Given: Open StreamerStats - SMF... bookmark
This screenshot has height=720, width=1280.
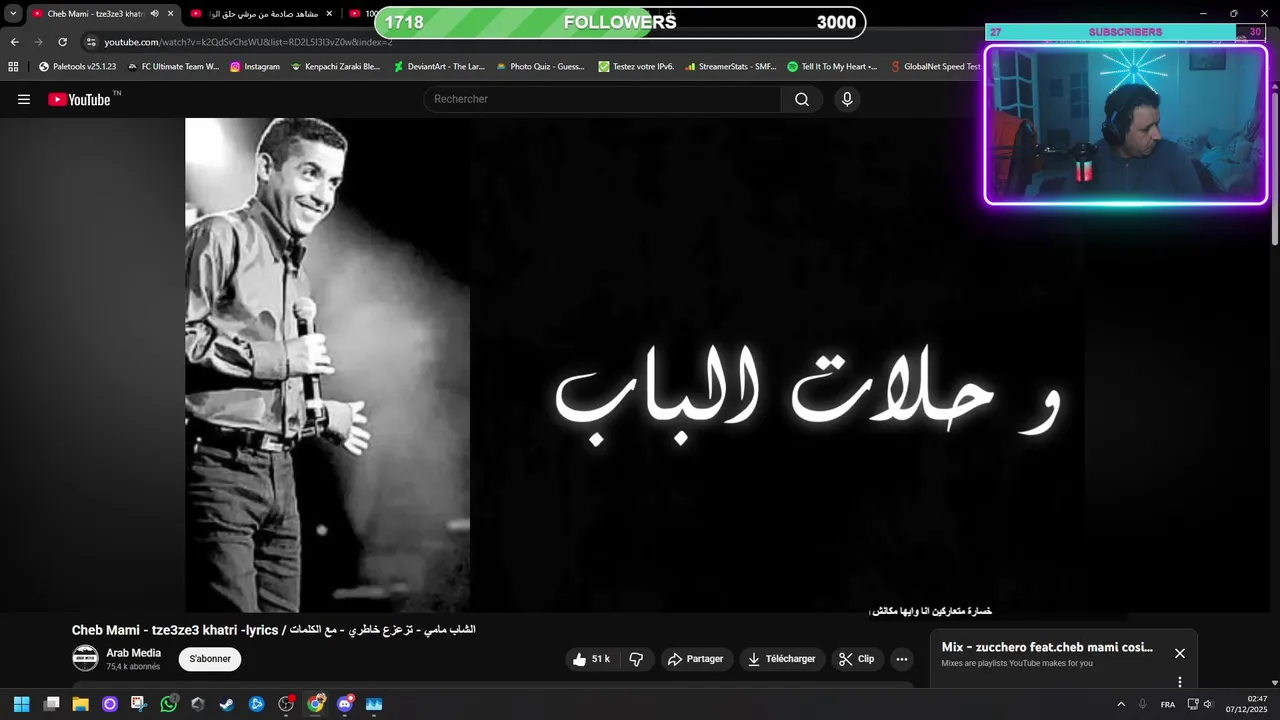Looking at the screenshot, I should coord(731,67).
